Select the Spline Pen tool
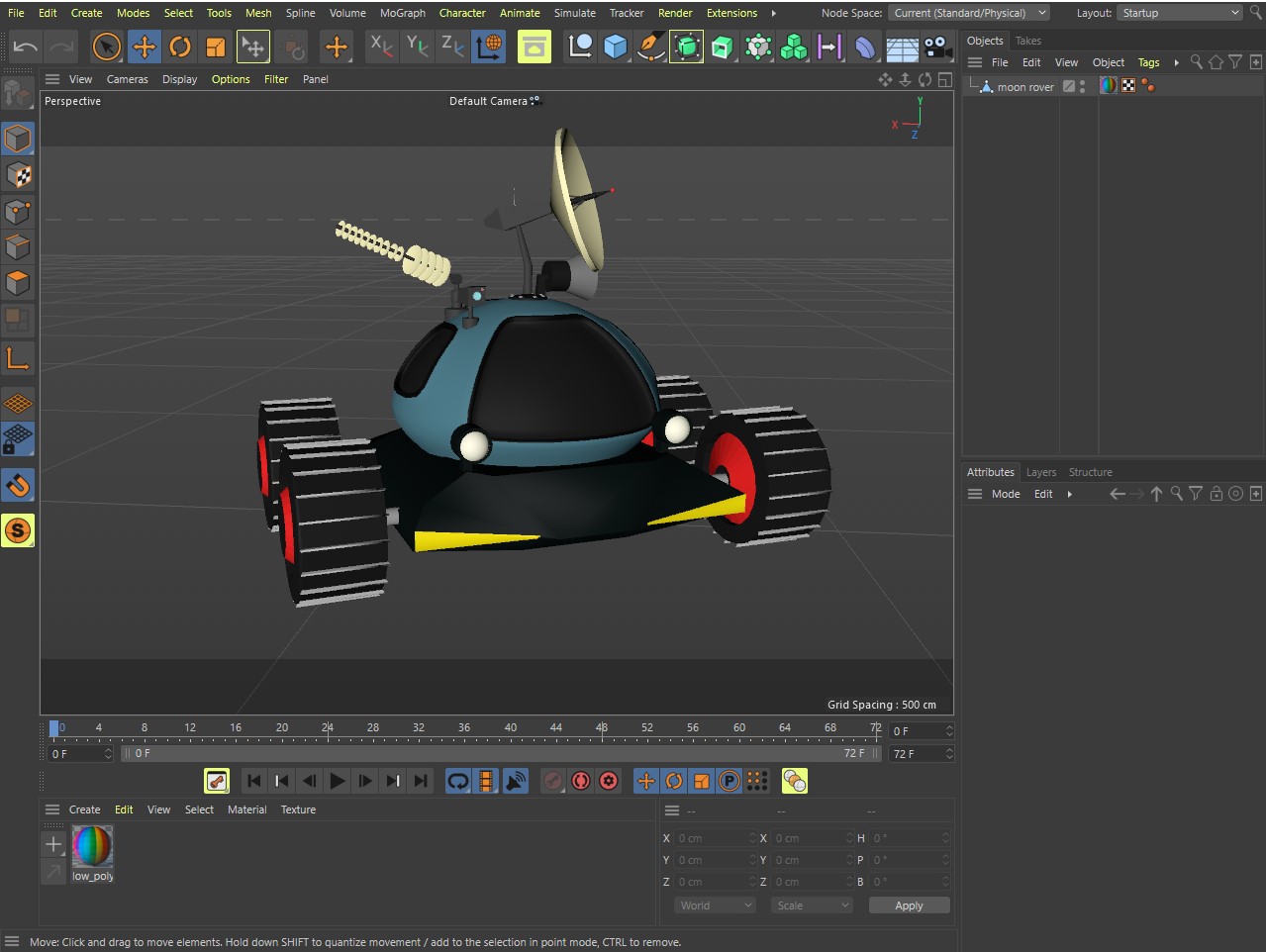This screenshot has height=952, width=1266. click(x=650, y=47)
